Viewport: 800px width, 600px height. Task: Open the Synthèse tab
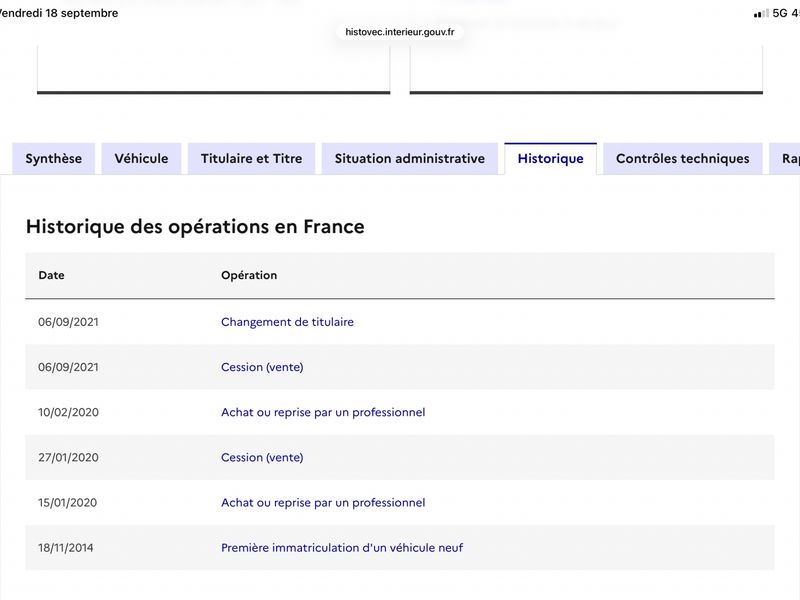pos(54,159)
